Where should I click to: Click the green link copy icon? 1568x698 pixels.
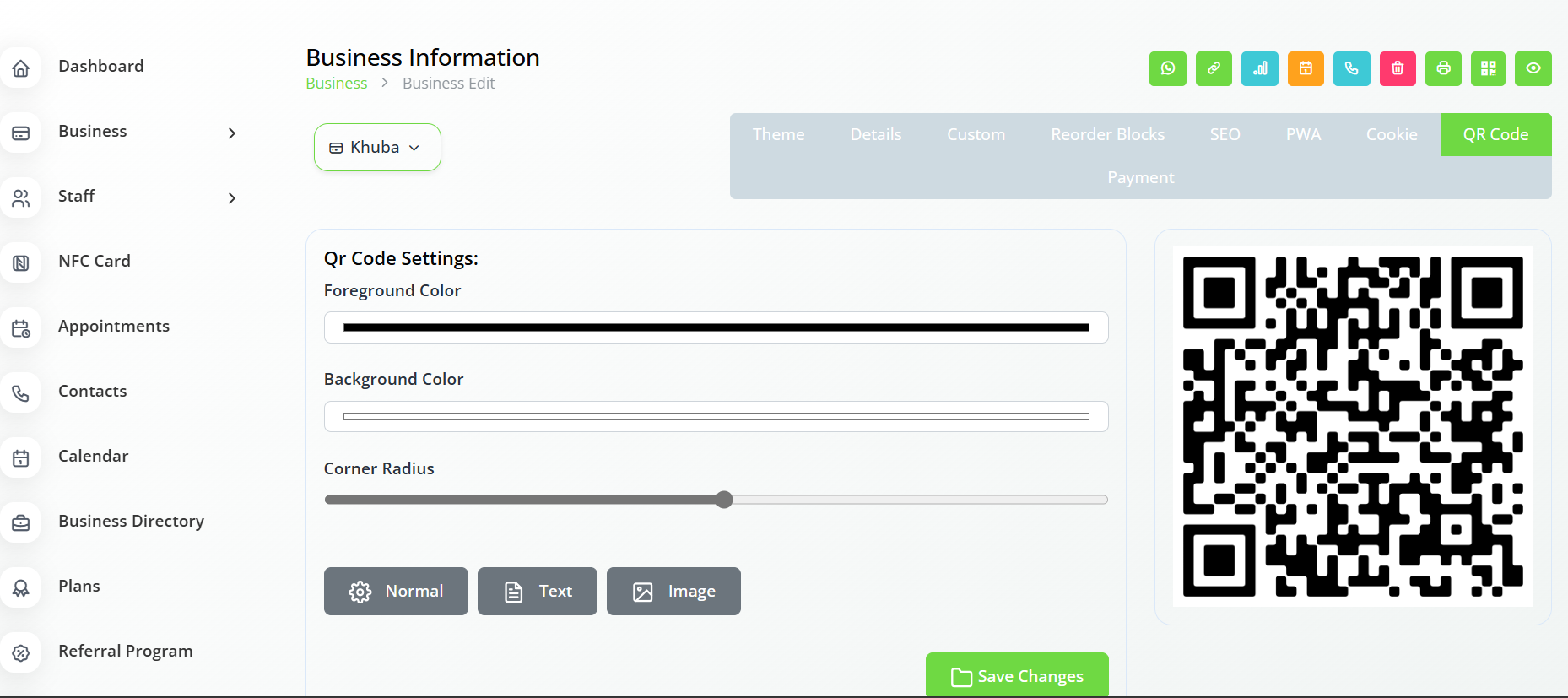coord(1214,68)
